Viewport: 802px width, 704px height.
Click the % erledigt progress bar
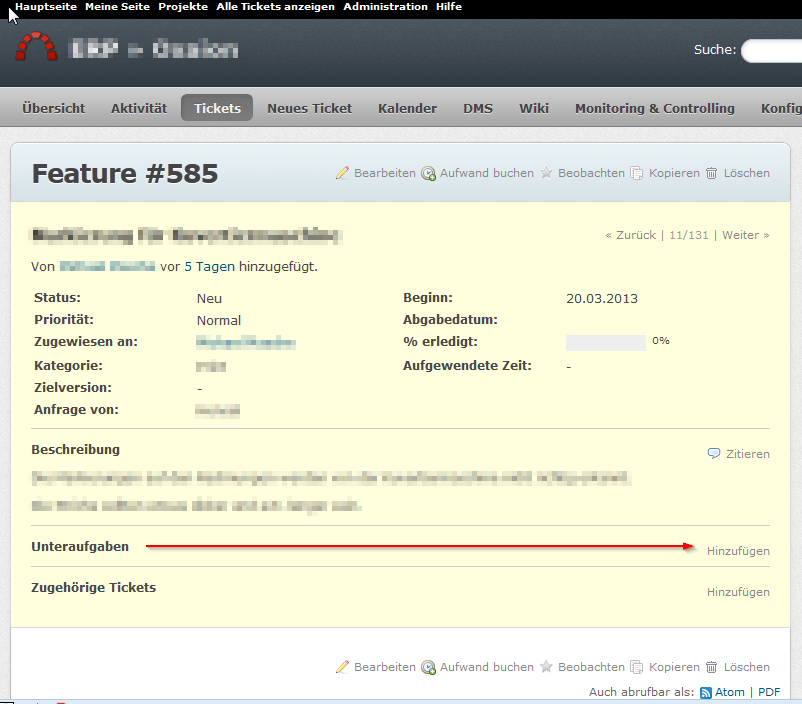point(605,342)
